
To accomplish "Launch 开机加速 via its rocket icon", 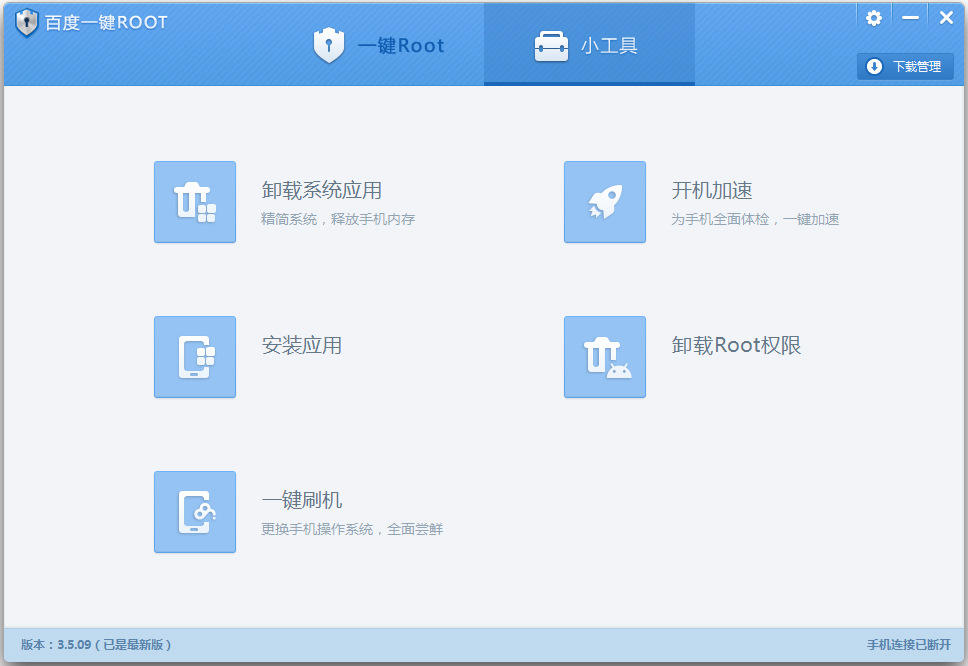I will pyautogui.click(x=604, y=202).
